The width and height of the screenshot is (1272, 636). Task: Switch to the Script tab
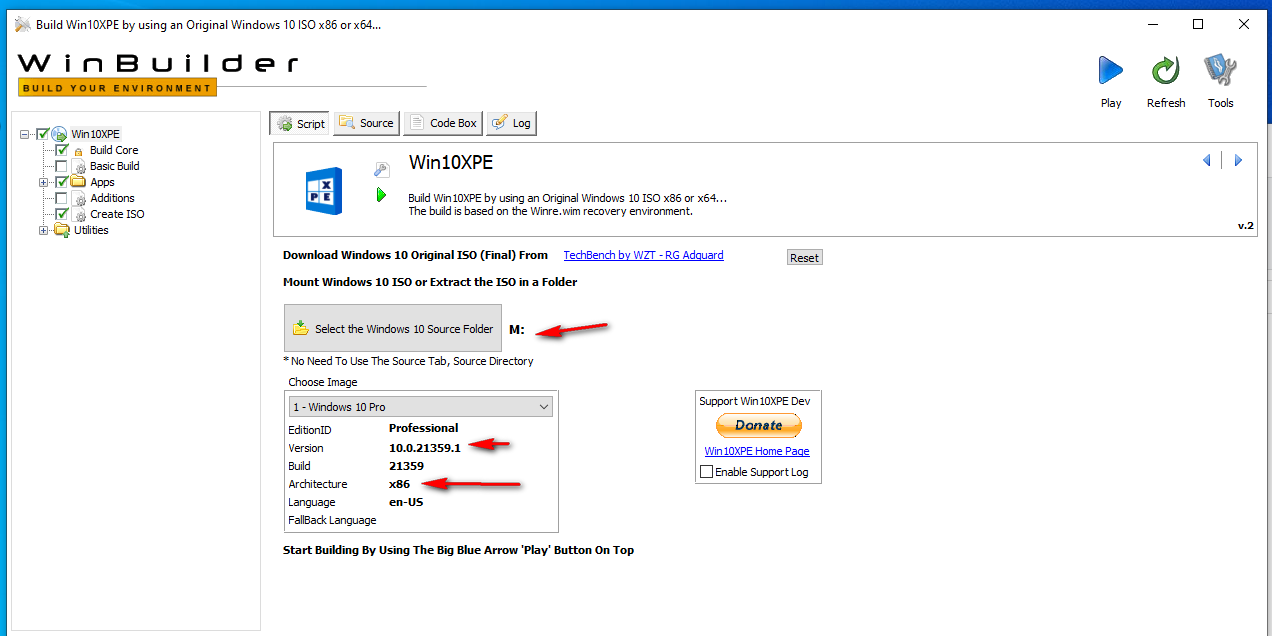[x=299, y=123]
